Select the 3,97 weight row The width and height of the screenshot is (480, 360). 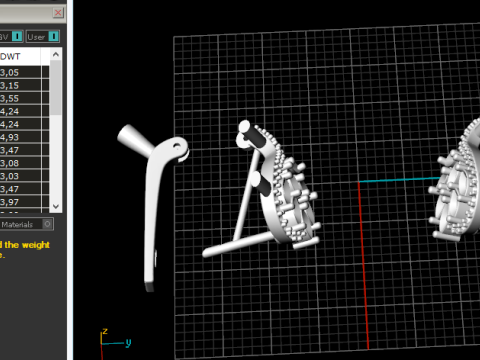(x=24, y=202)
